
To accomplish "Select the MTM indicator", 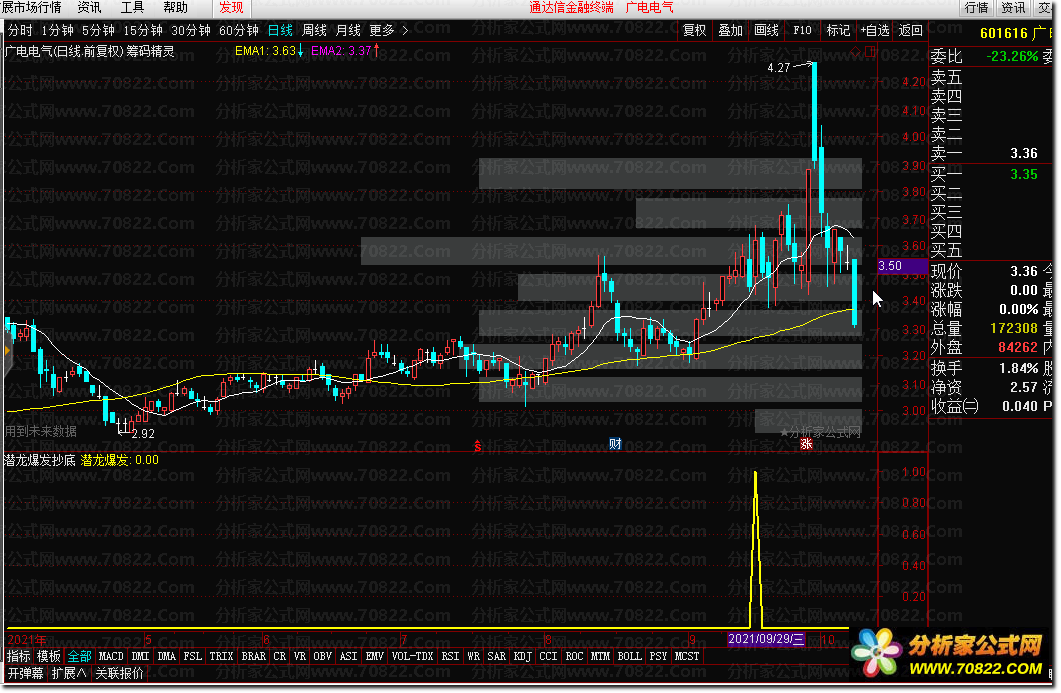I will tap(600, 656).
